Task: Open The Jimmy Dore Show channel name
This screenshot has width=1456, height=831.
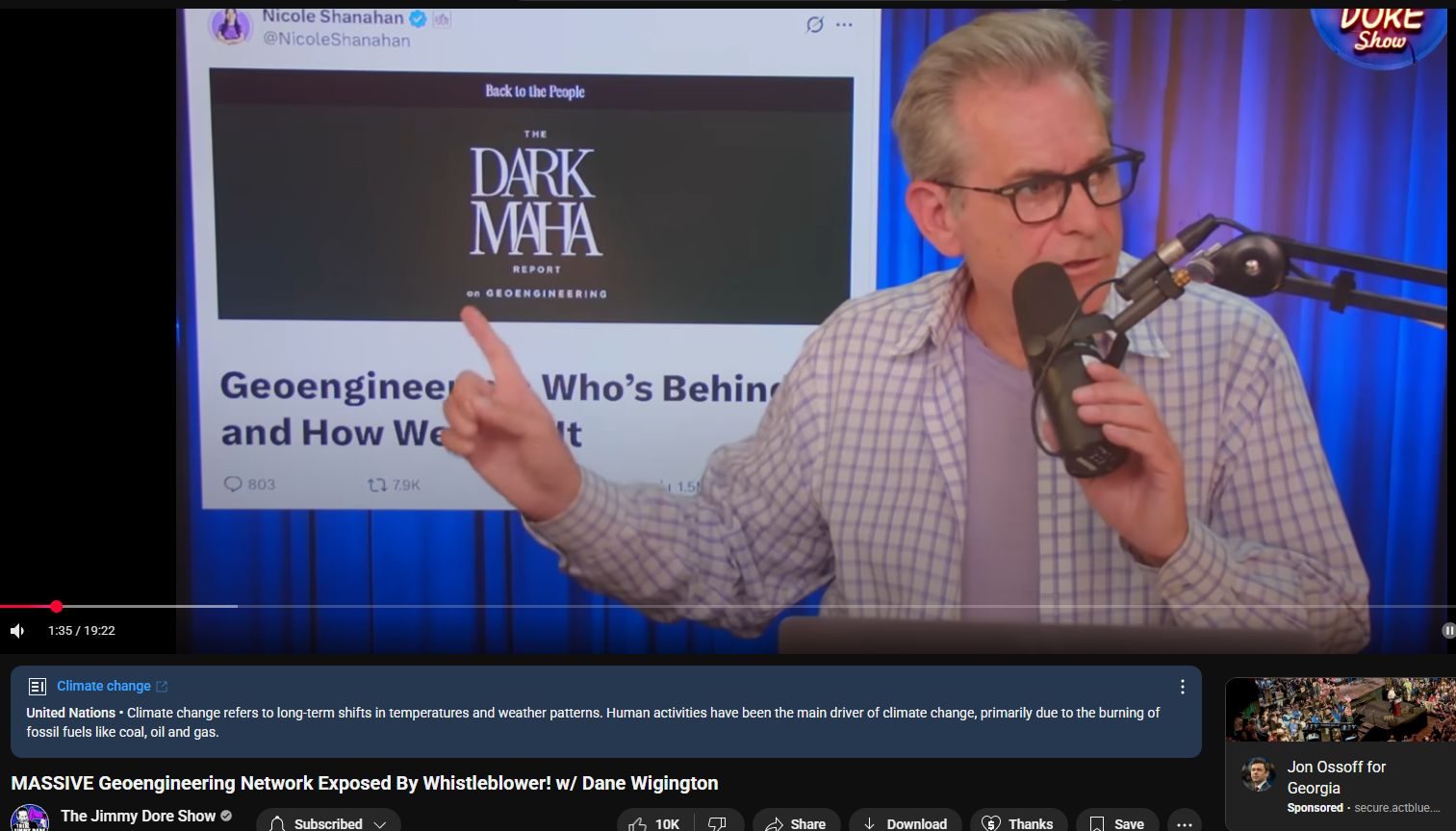Action: pyautogui.click(x=138, y=816)
